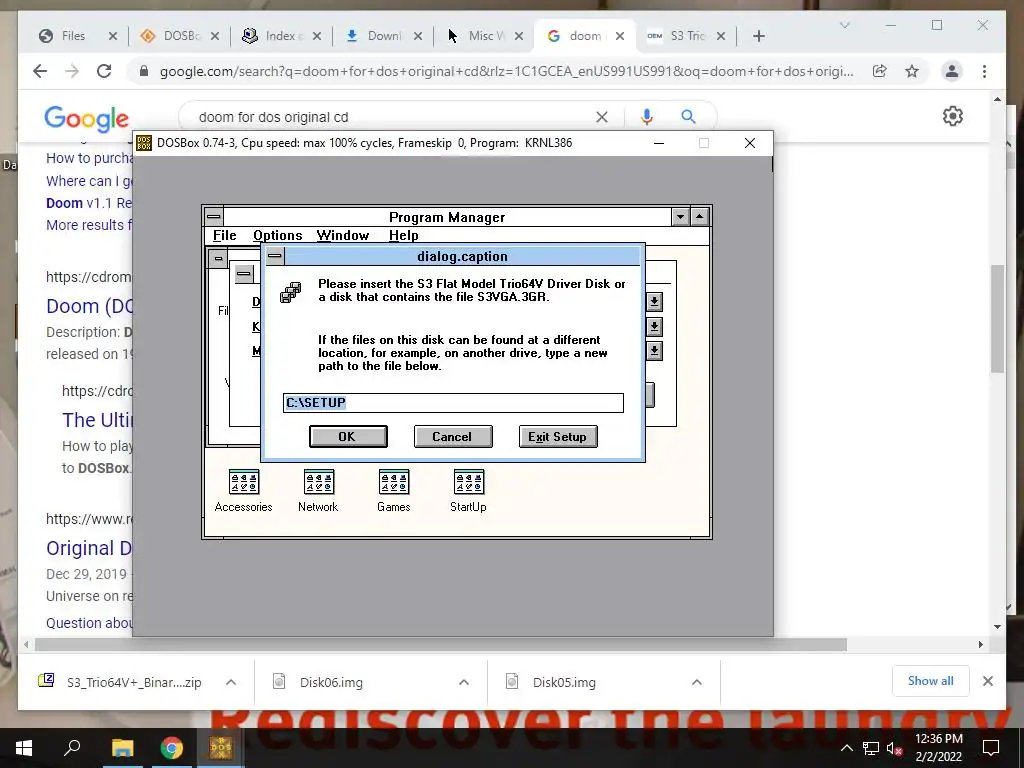This screenshot has height=768, width=1024.
Task: Show hidden system tray icons
Action: tap(846, 748)
